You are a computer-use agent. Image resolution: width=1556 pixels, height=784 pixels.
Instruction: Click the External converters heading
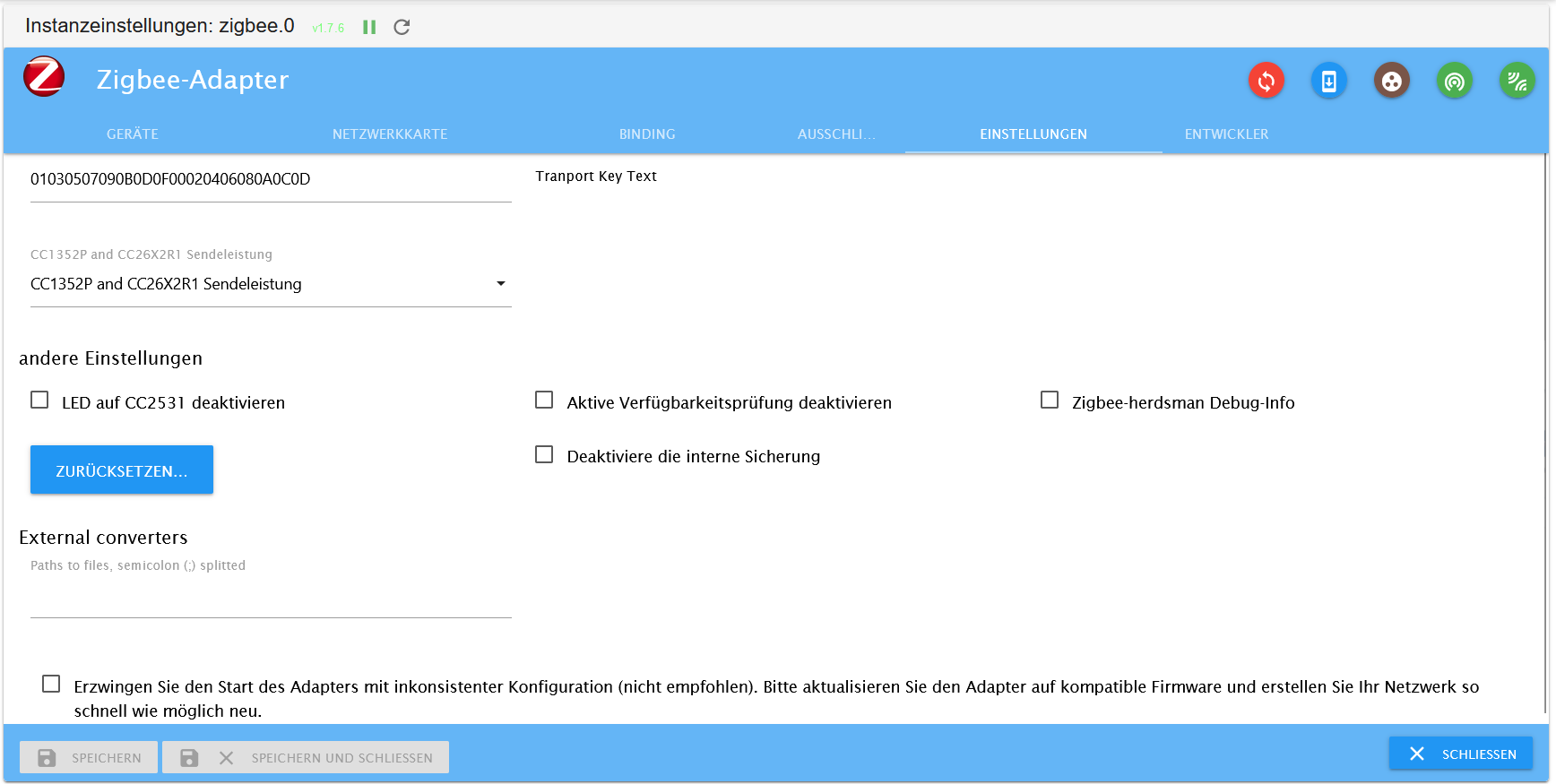click(104, 538)
